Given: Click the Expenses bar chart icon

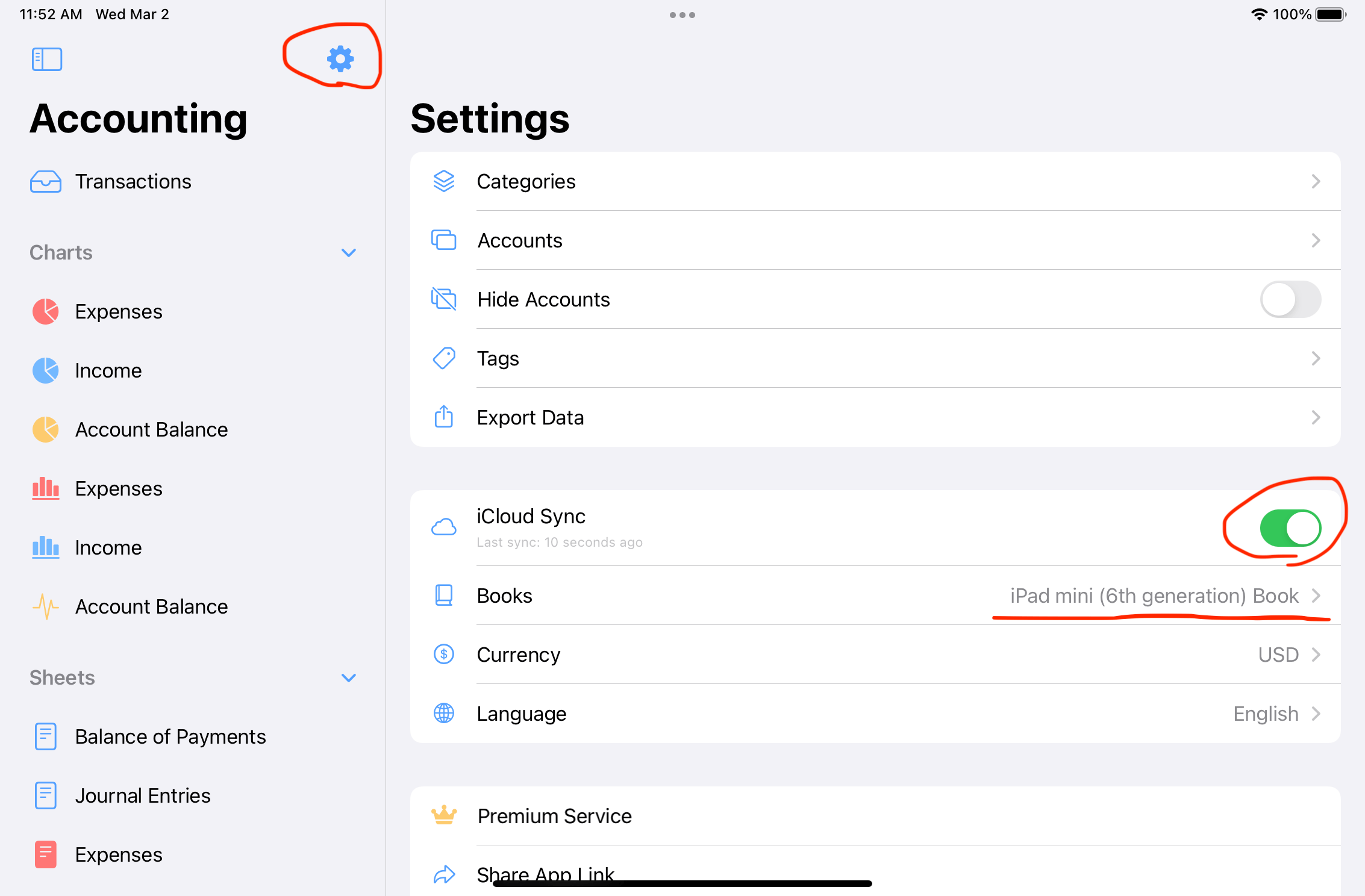Looking at the screenshot, I should pos(45,488).
